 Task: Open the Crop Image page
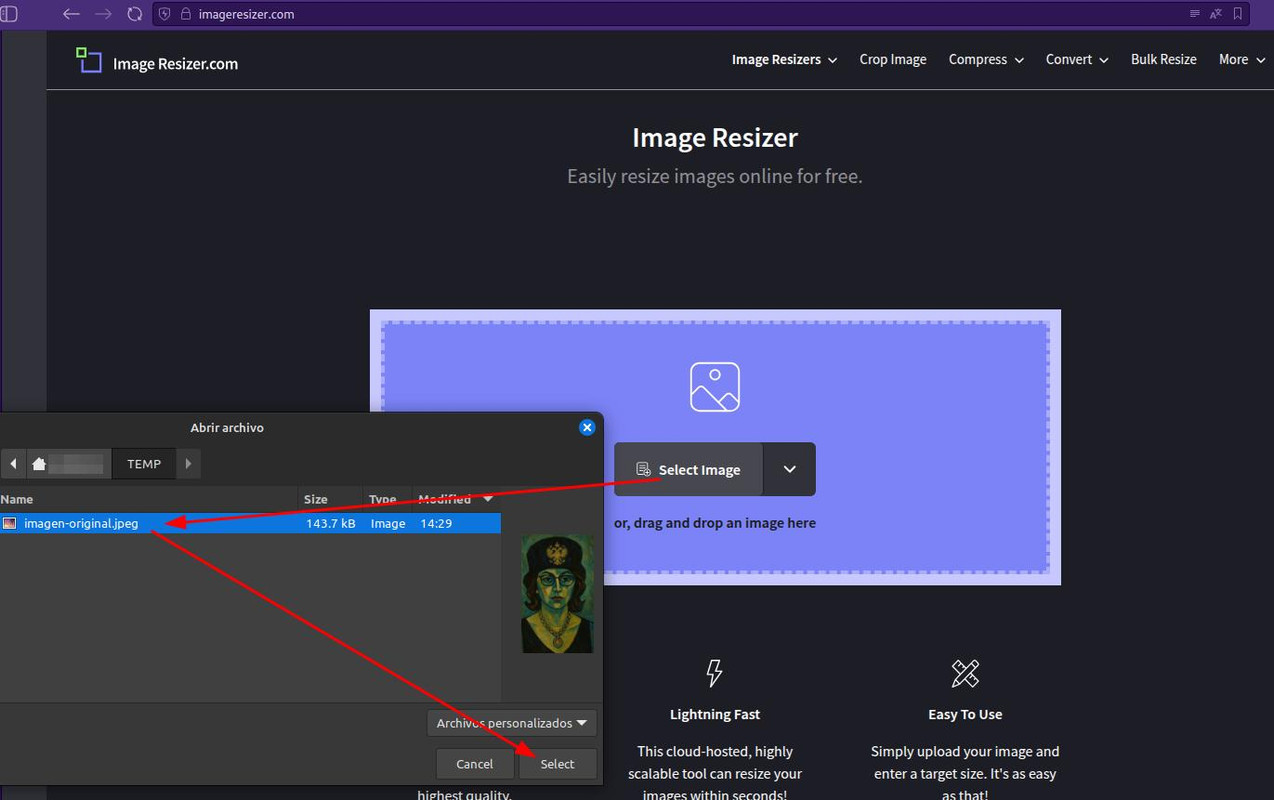click(x=893, y=60)
